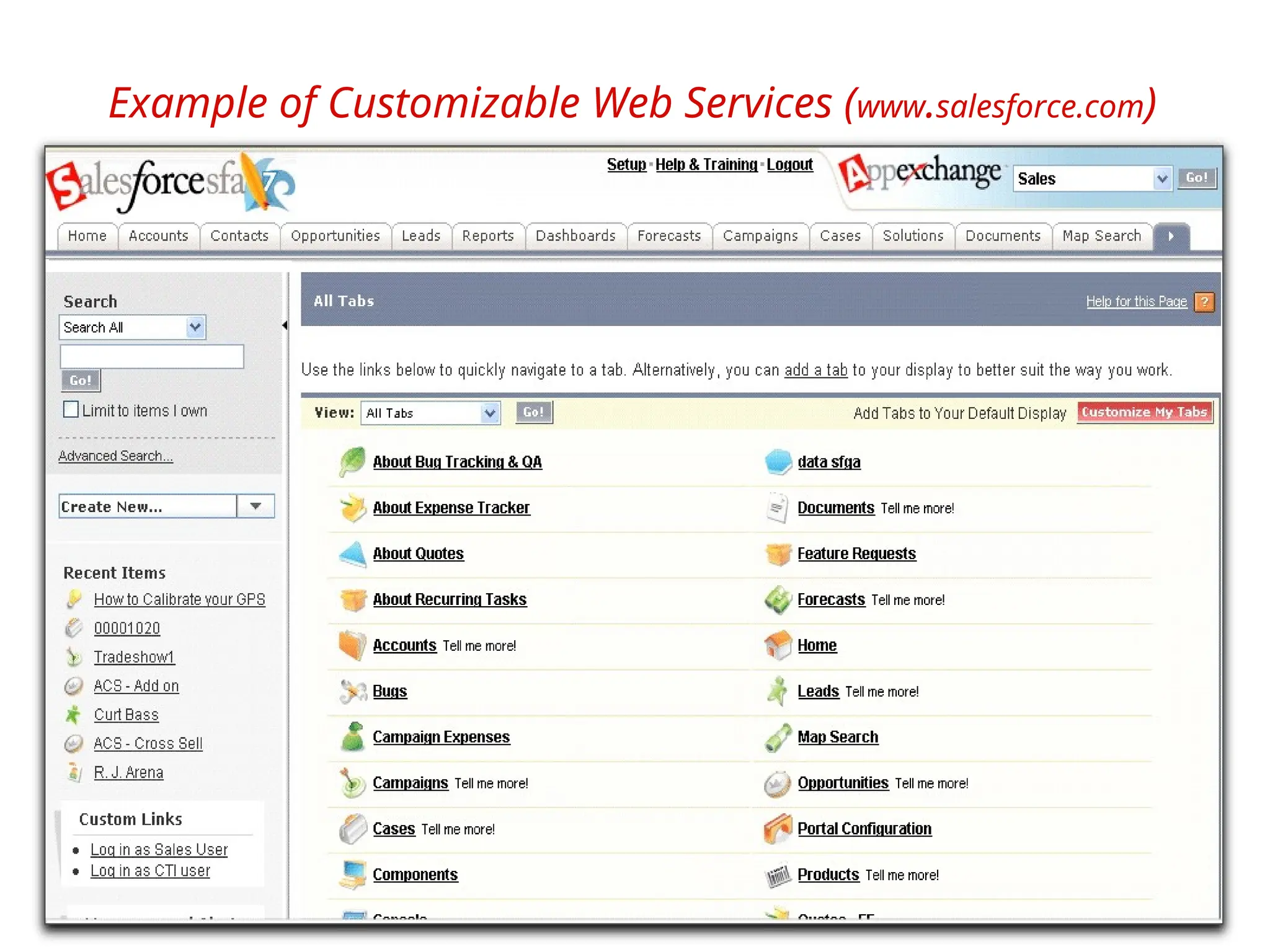
Task: Open the Log in as CTI user link
Action: click(x=151, y=871)
